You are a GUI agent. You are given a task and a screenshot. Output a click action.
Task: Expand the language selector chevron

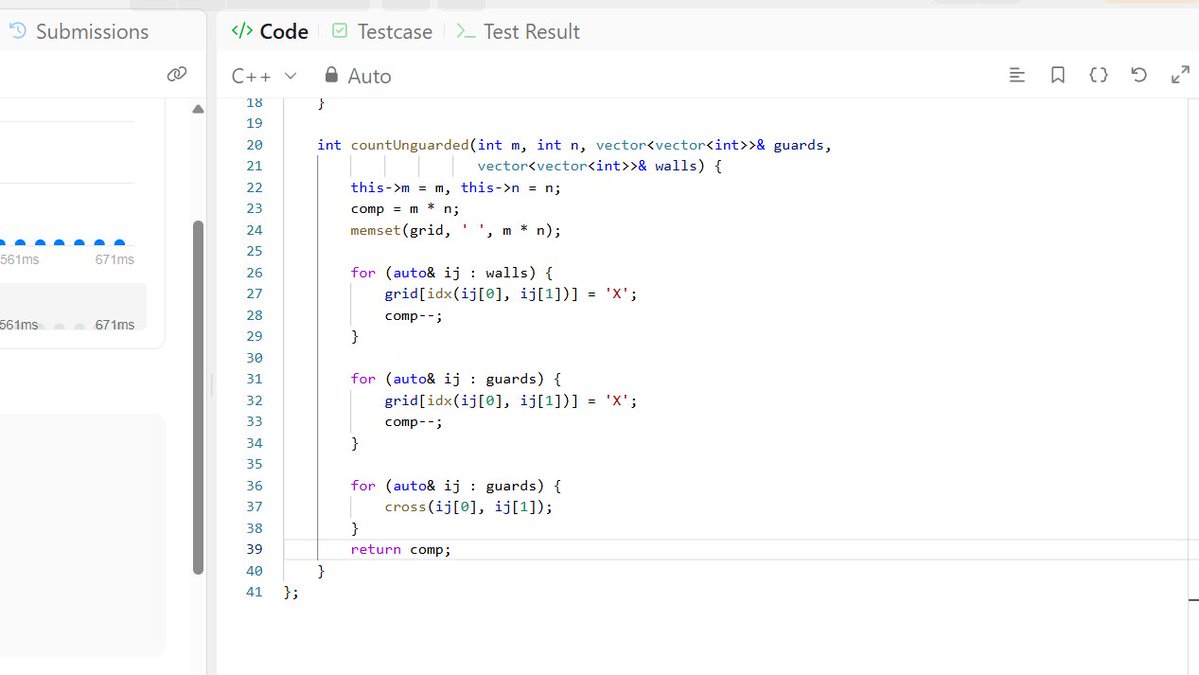click(x=290, y=75)
